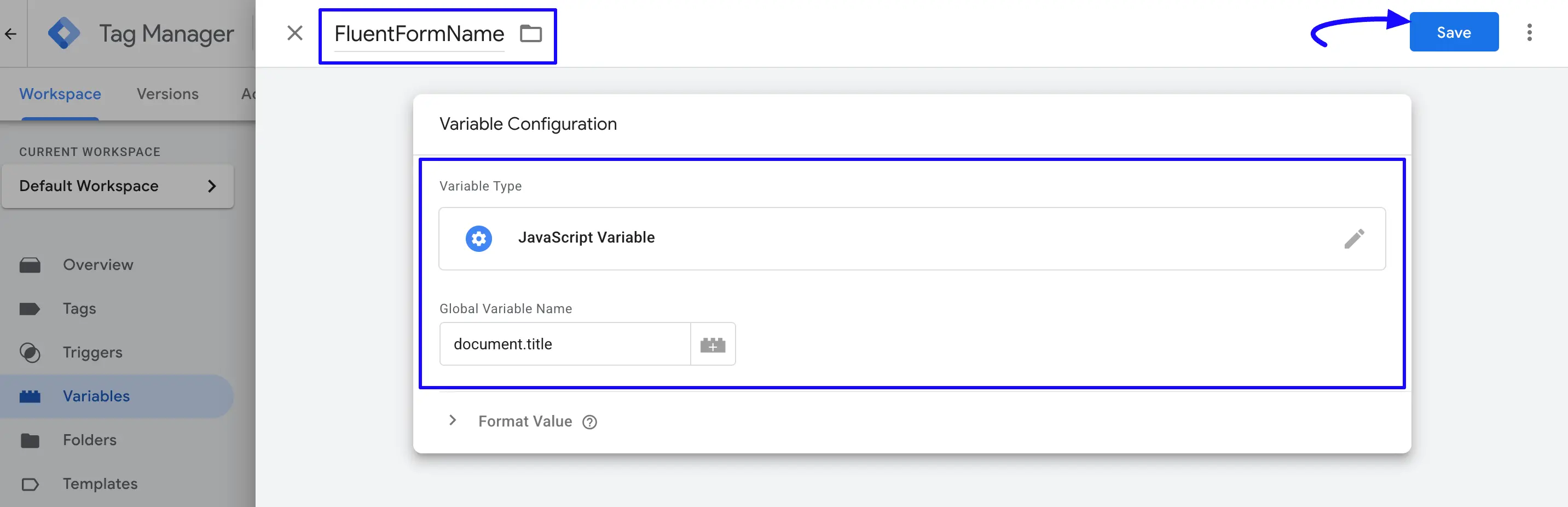Open Triggers in the sidebar
The height and width of the screenshot is (507, 1568).
[x=92, y=353]
